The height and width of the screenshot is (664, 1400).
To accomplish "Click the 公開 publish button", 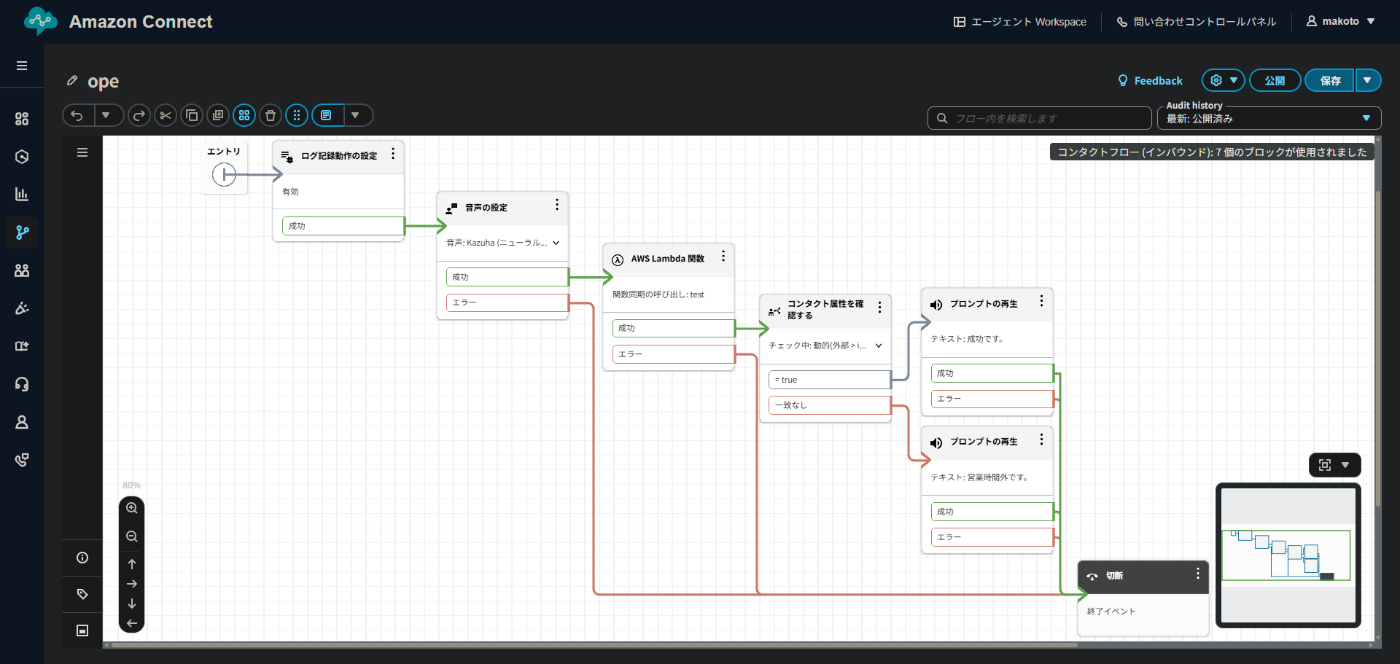I will click(1275, 81).
